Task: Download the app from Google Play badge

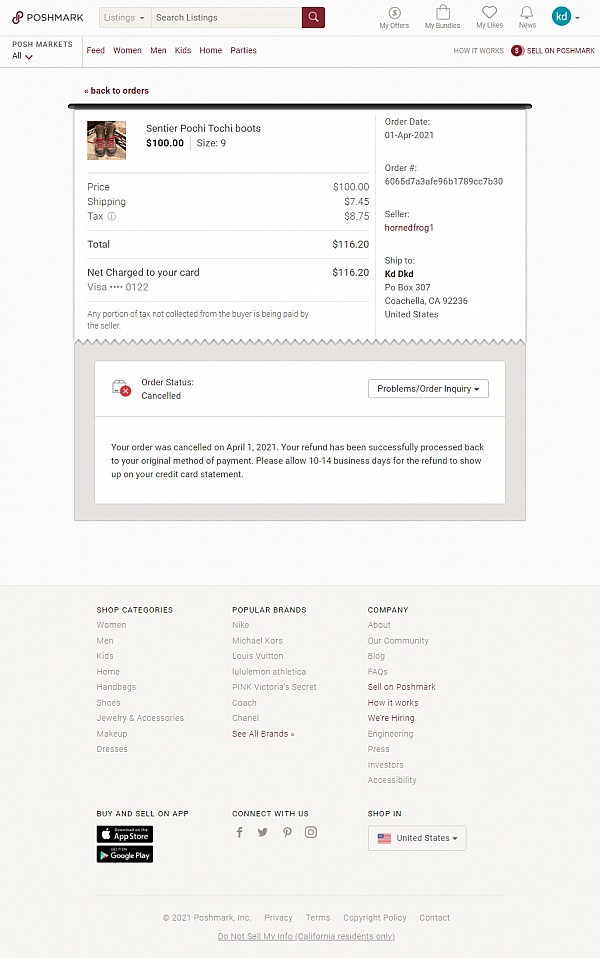Action: pyautogui.click(x=124, y=853)
